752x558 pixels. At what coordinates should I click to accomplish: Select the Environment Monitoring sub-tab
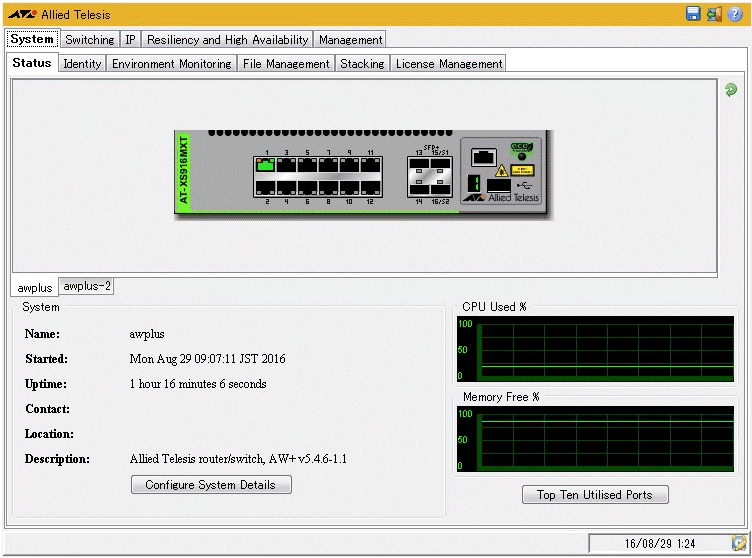coord(171,64)
